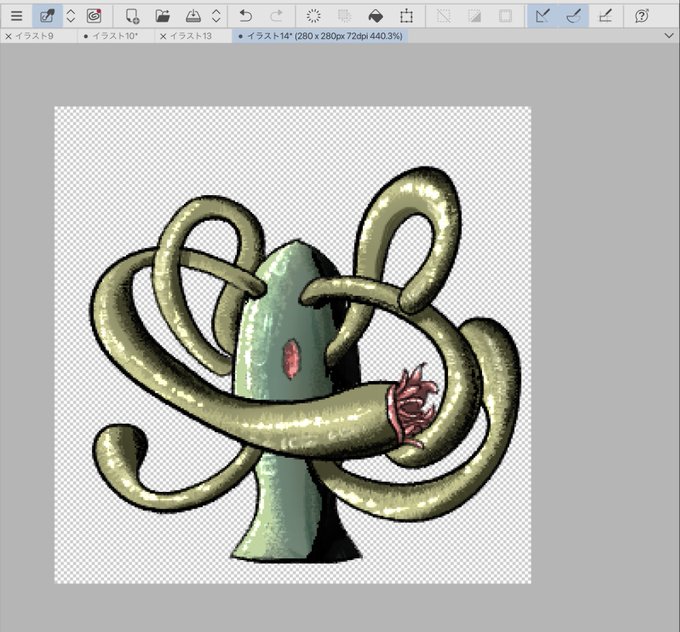This screenshot has height=632, width=680.
Task: Toggle Snap to Grid
Action: pos(605,16)
